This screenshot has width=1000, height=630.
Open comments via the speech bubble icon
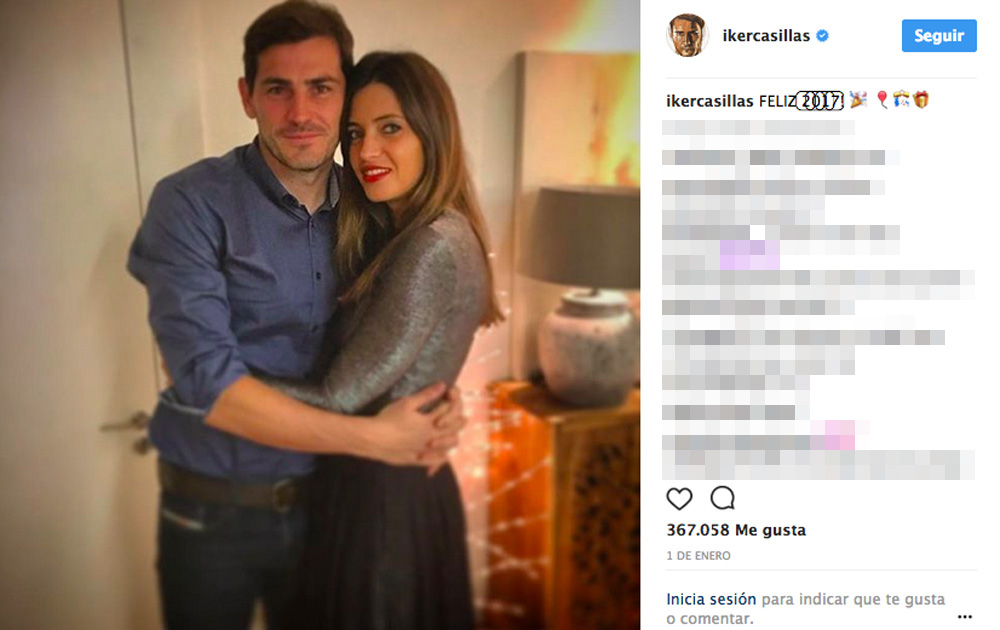pos(723,498)
